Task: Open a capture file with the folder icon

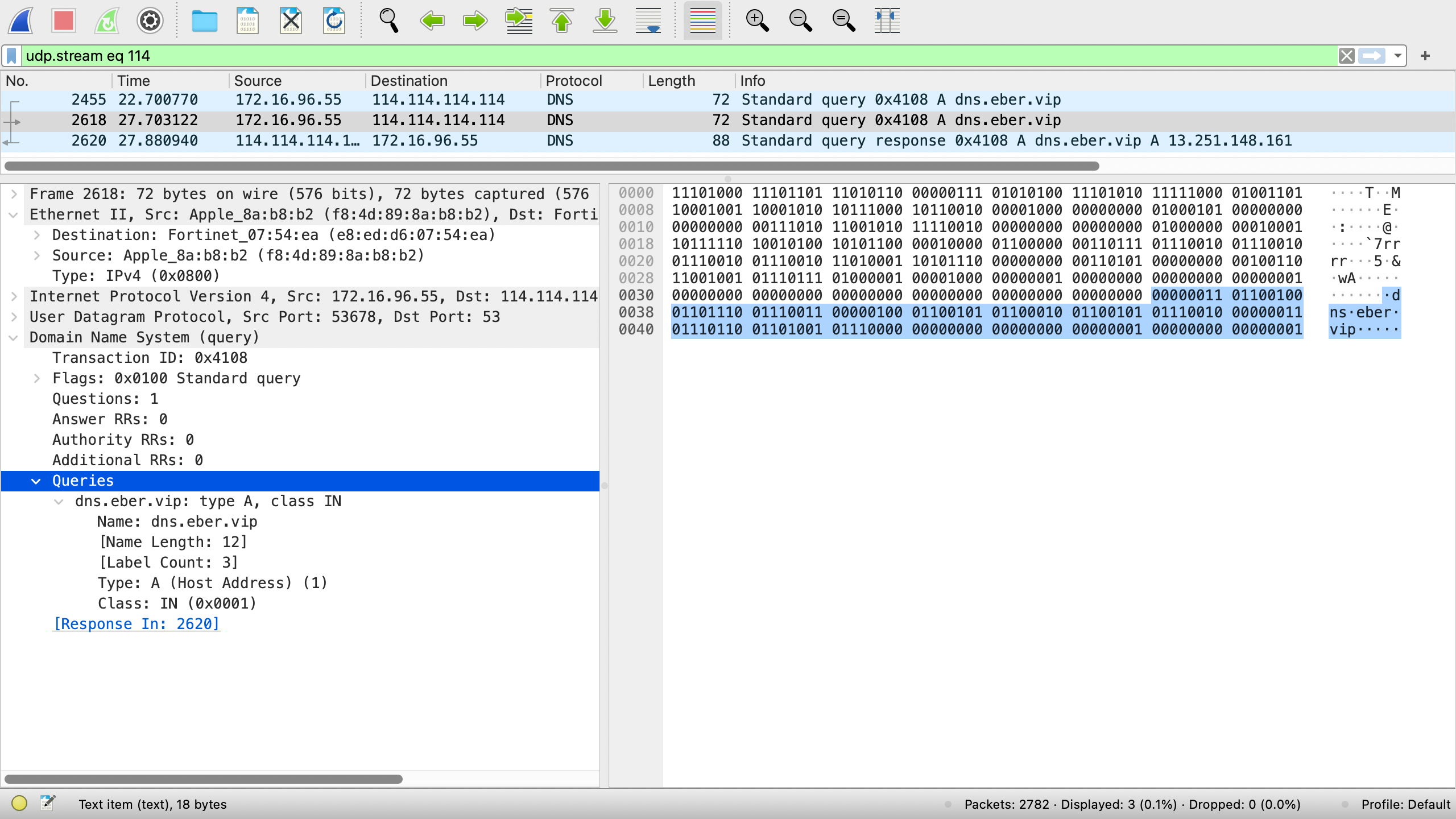Action: tap(205, 21)
